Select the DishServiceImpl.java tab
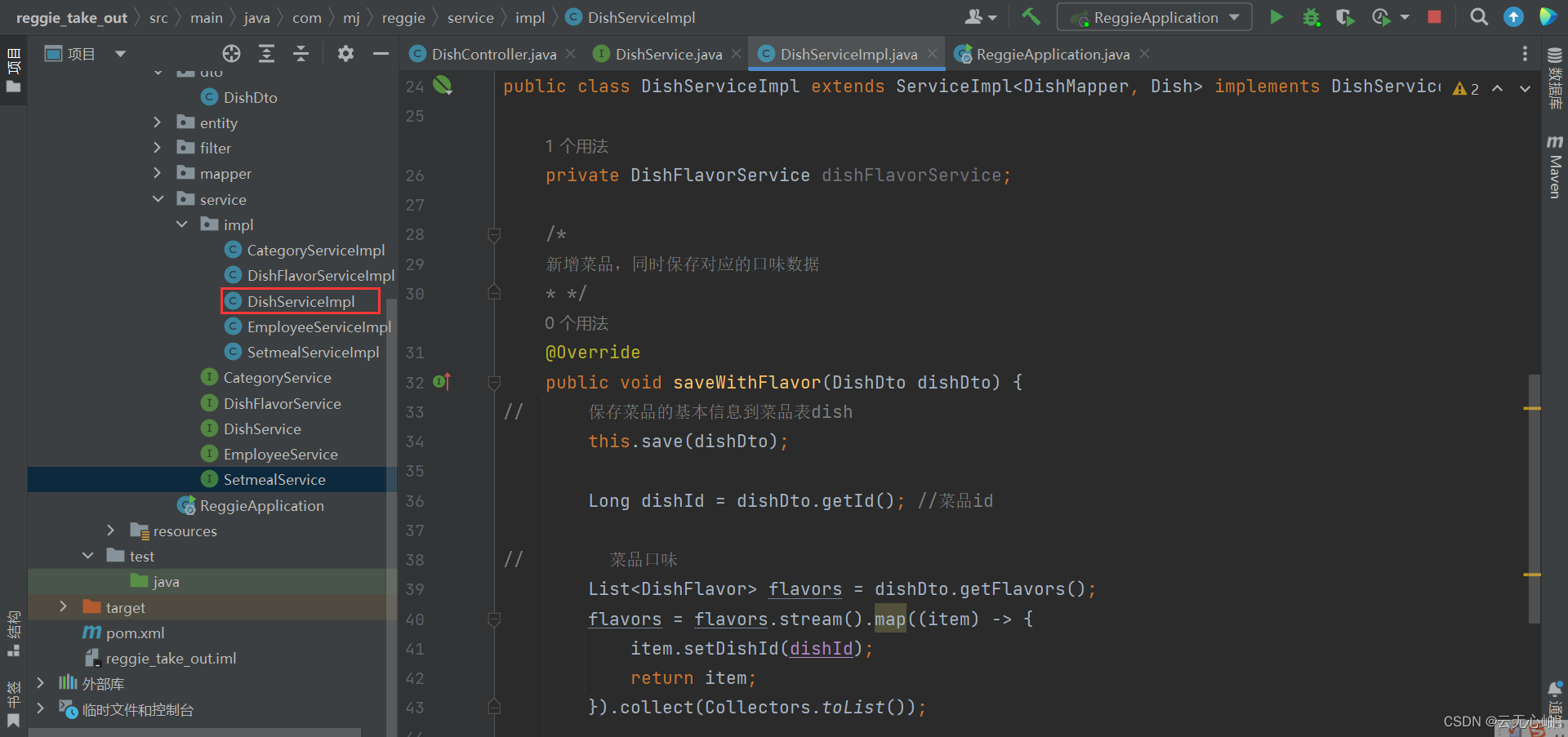 point(848,54)
